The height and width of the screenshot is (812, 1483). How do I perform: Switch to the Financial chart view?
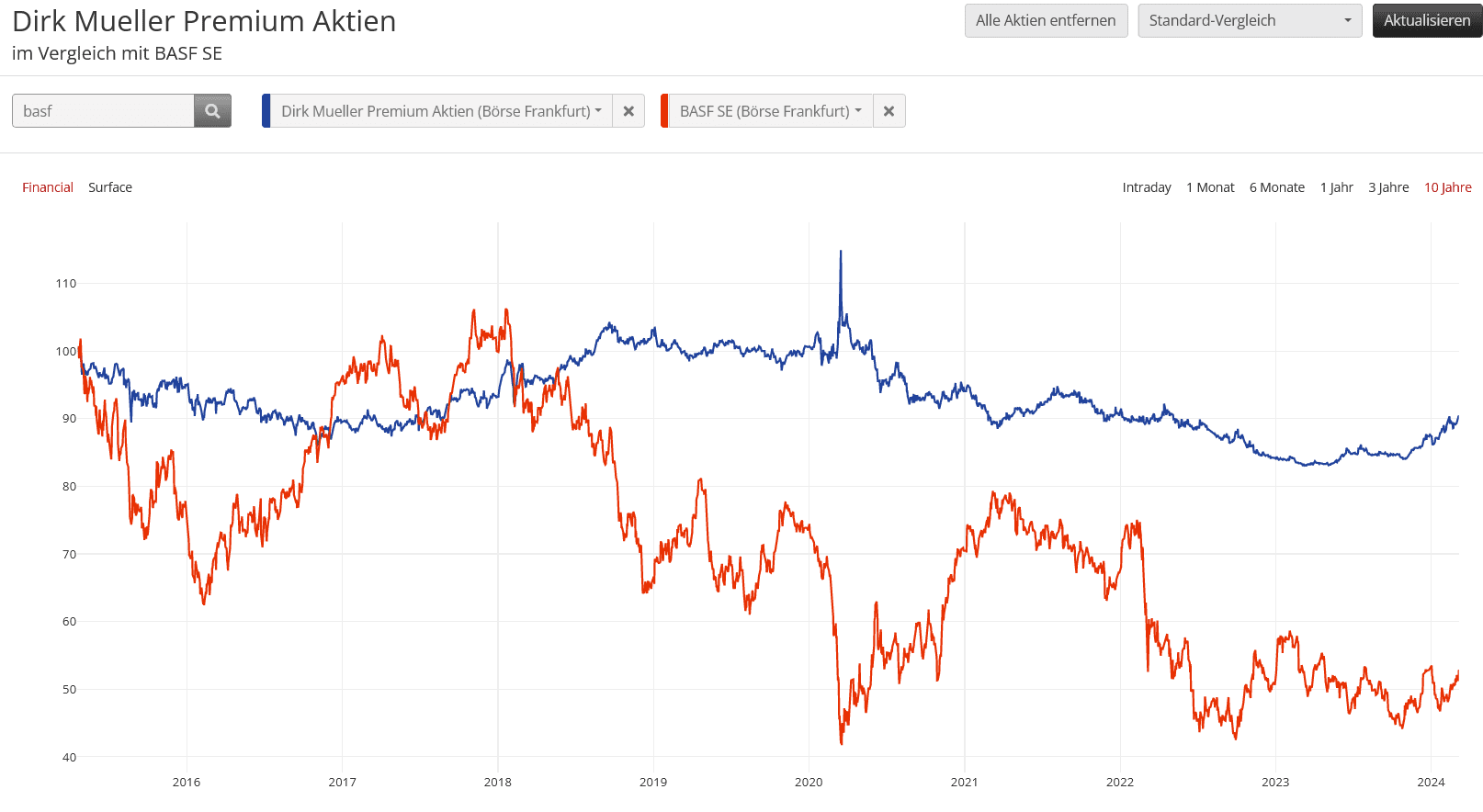(x=48, y=187)
